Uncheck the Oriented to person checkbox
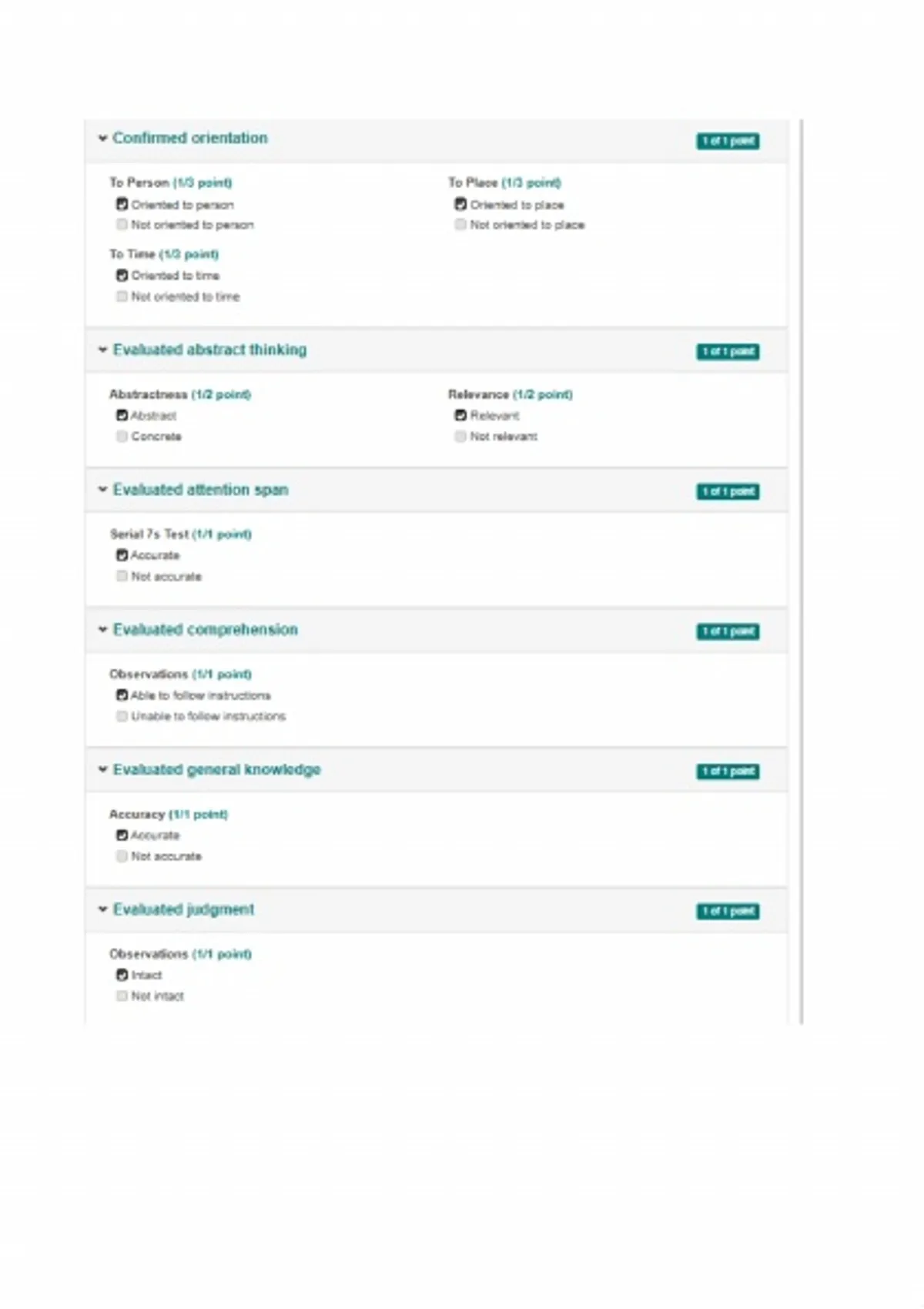Viewport: 924px width, 1309px height. coord(122,204)
